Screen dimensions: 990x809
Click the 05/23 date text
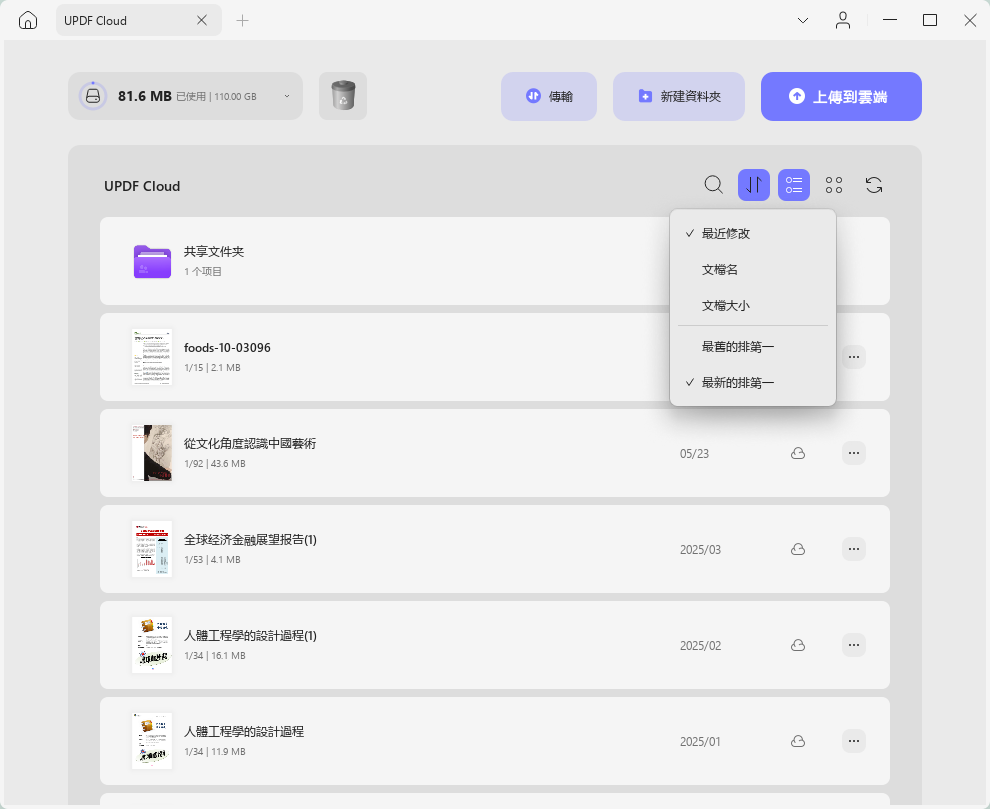pyautogui.click(x=695, y=454)
